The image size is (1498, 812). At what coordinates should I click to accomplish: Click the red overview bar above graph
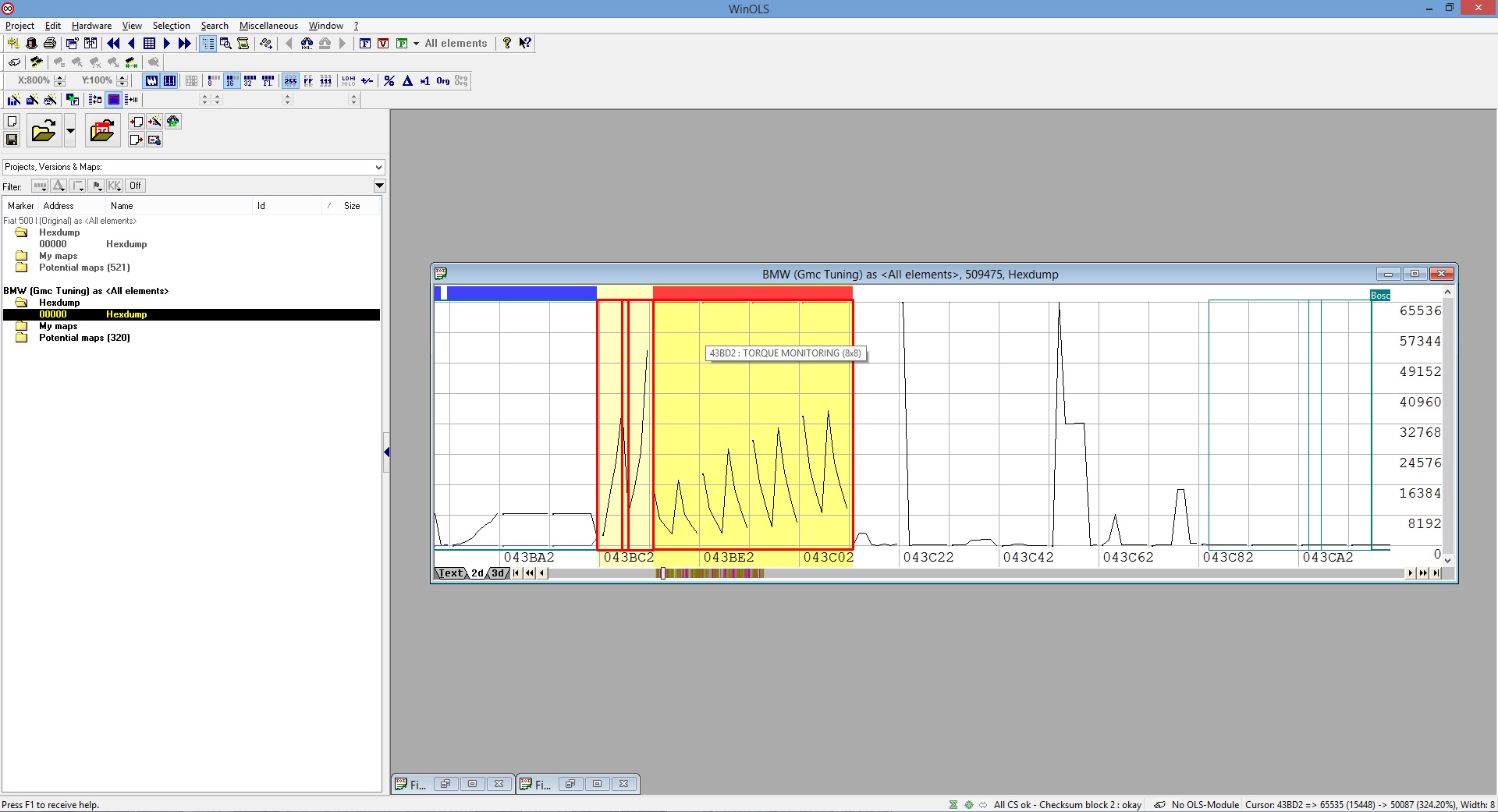click(752, 293)
